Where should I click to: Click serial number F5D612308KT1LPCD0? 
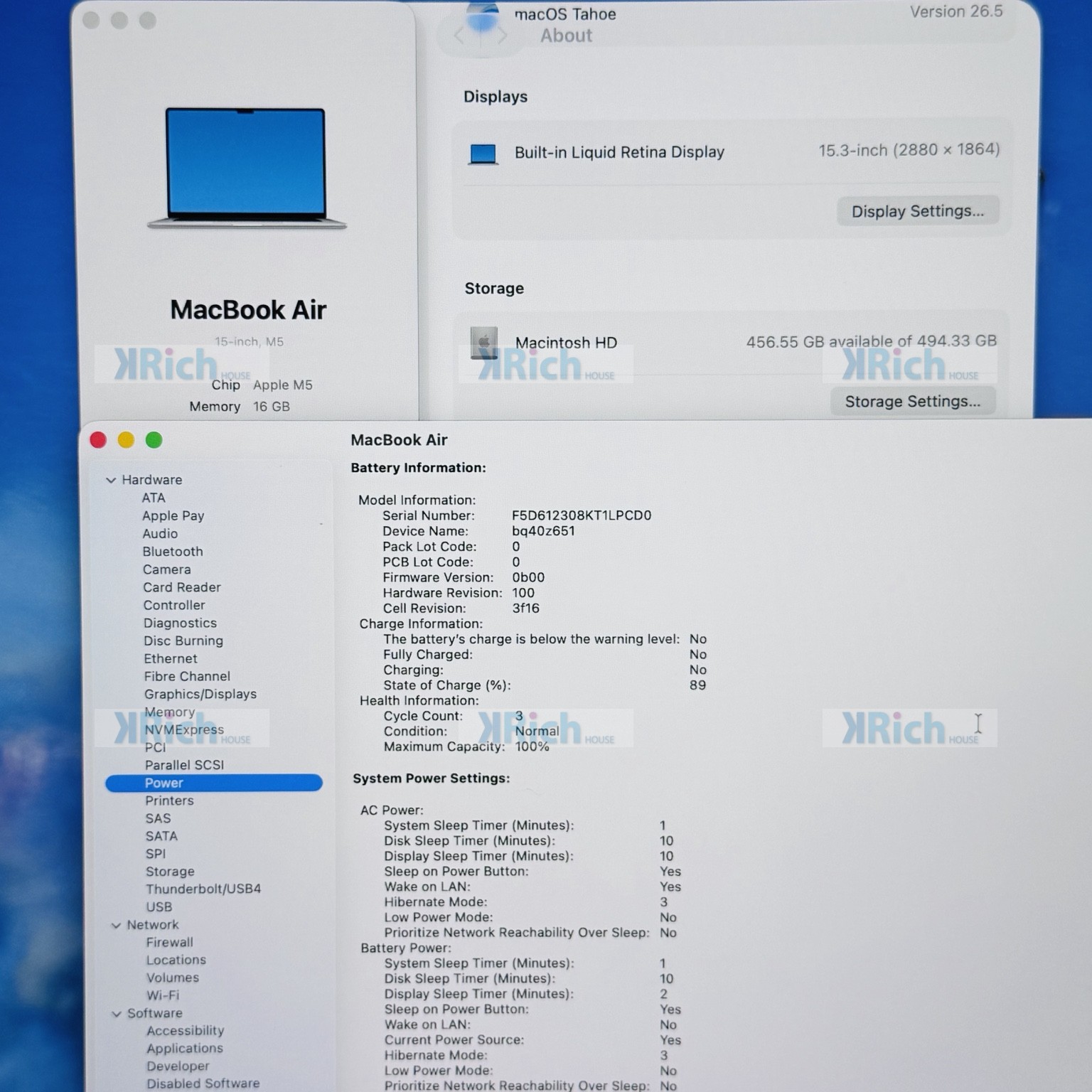pyautogui.click(x=582, y=516)
